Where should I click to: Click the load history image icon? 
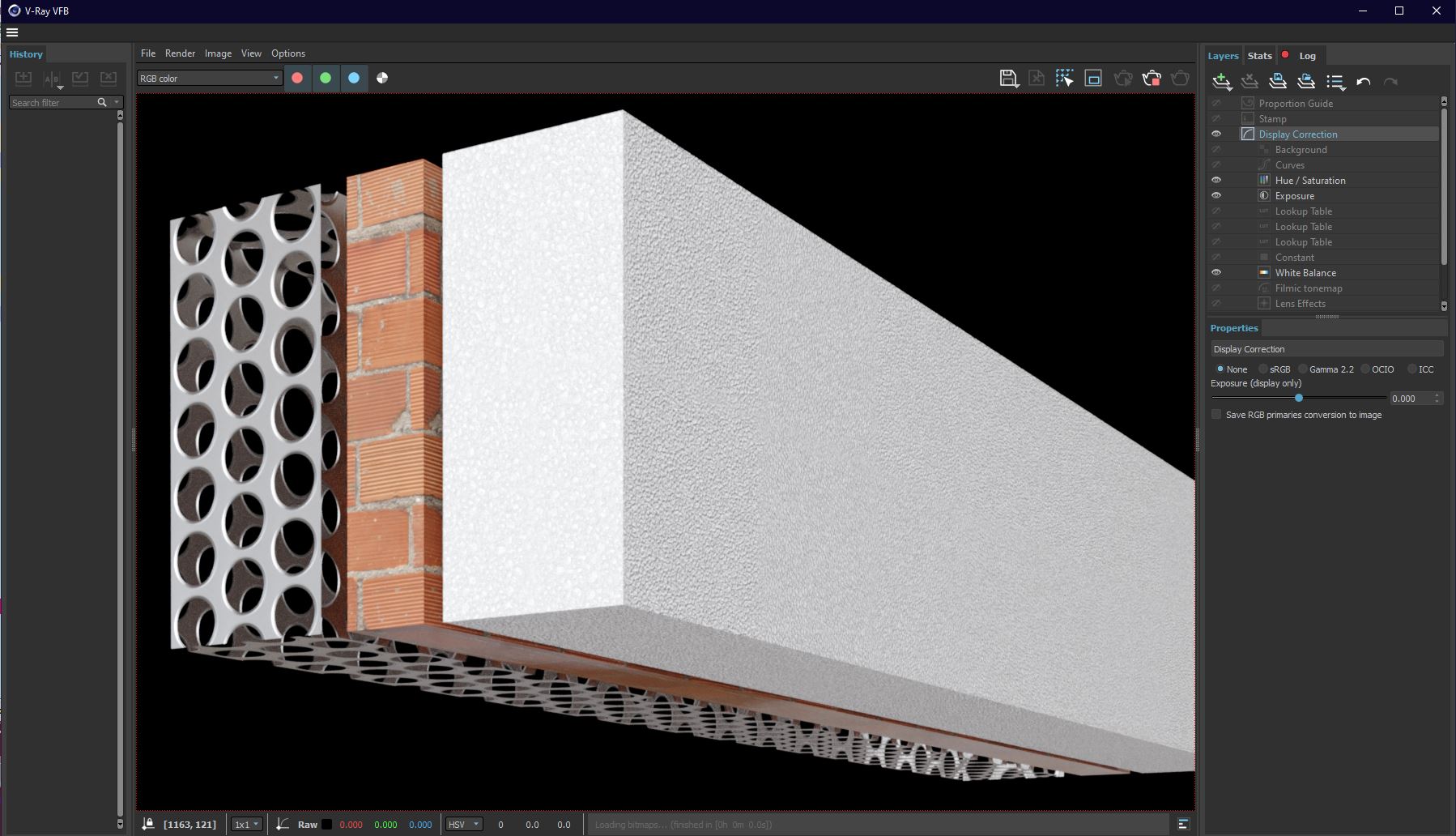(x=80, y=79)
